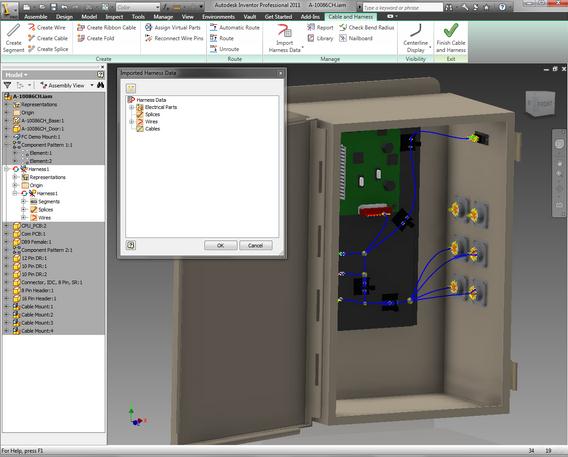
Task: Click help icon in Imported Harness Data dialog
Action: 131,246
